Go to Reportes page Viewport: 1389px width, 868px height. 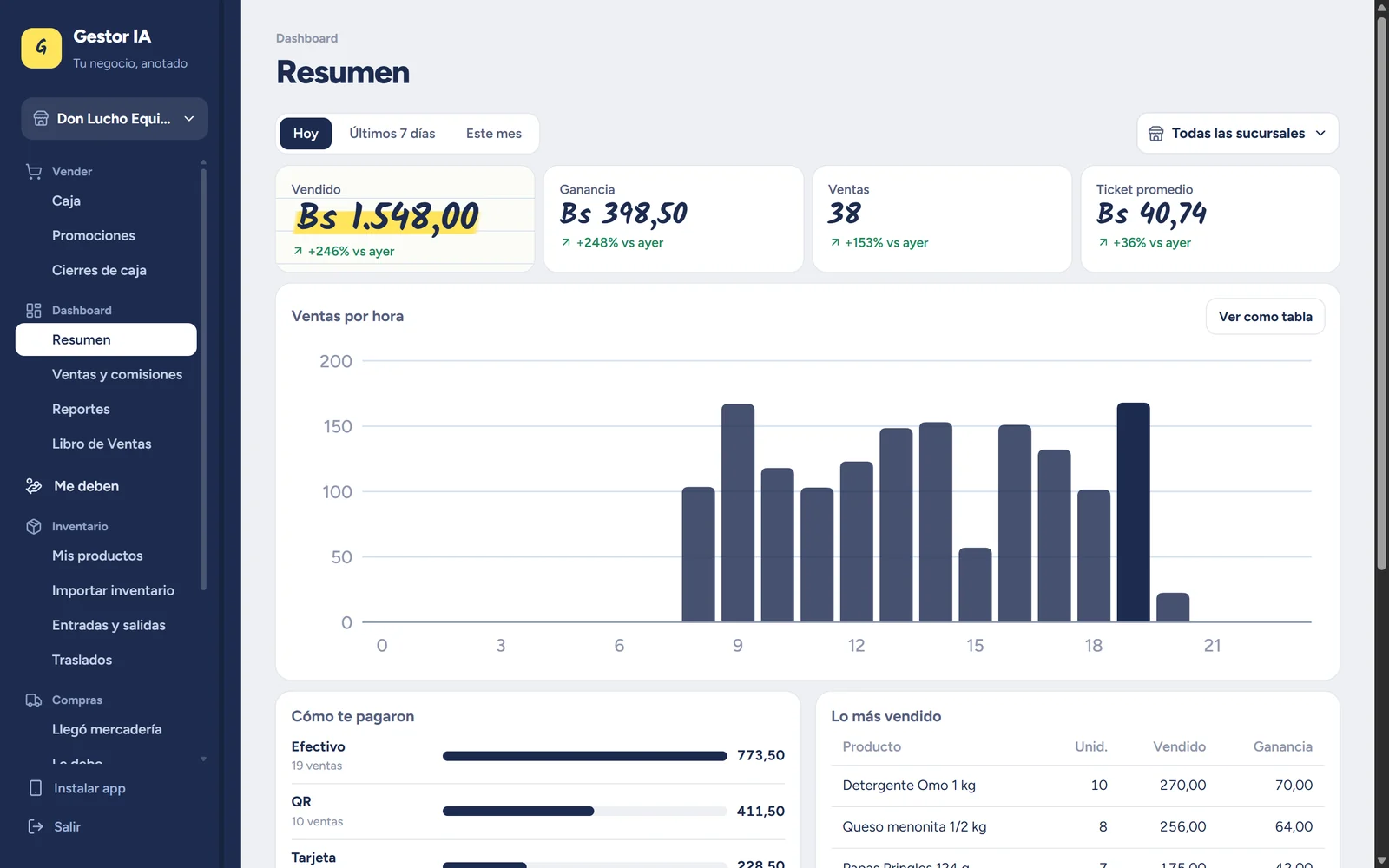click(106, 409)
